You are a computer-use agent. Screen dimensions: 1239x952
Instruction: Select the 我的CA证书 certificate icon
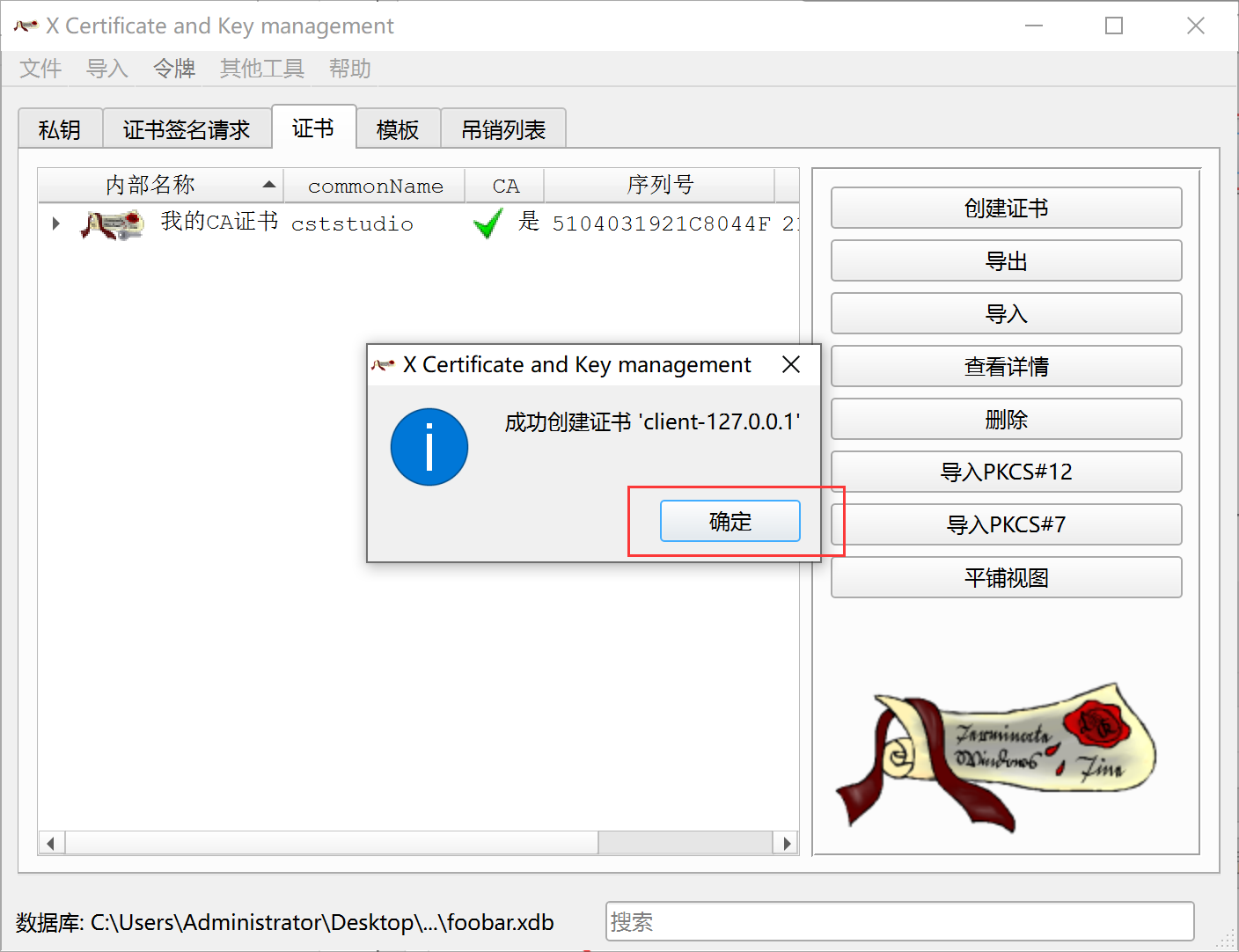click(112, 223)
